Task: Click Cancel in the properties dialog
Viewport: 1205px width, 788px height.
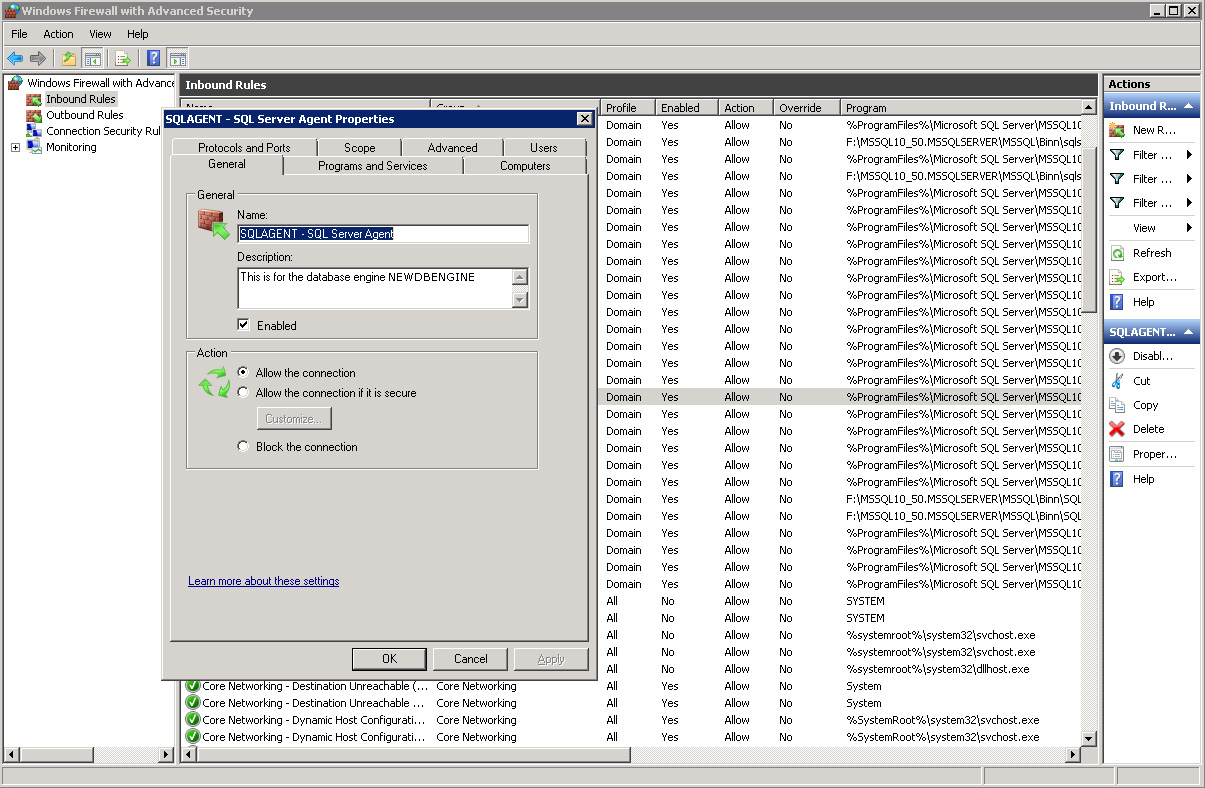Action: point(470,659)
